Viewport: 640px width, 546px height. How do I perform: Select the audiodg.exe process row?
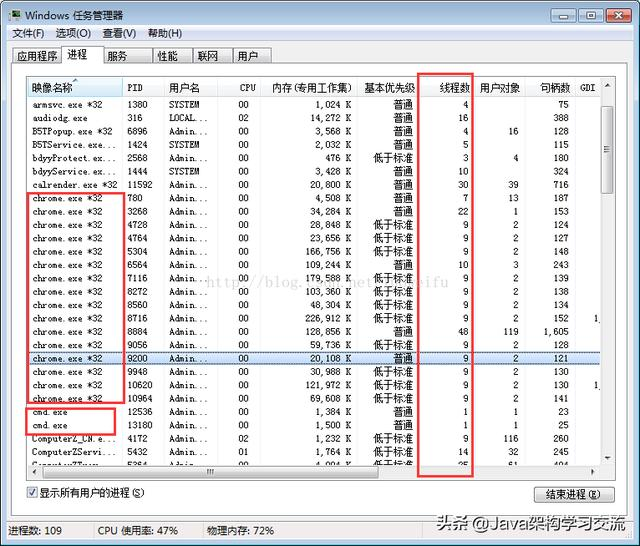[314, 118]
